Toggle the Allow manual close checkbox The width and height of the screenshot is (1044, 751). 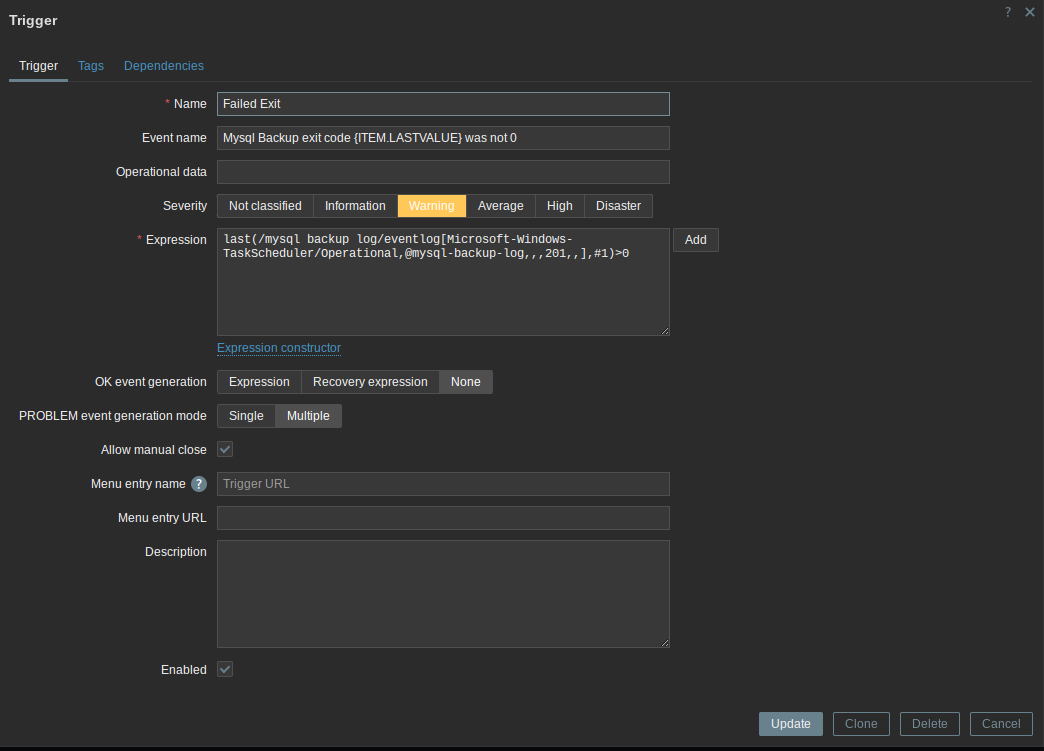[x=226, y=450]
